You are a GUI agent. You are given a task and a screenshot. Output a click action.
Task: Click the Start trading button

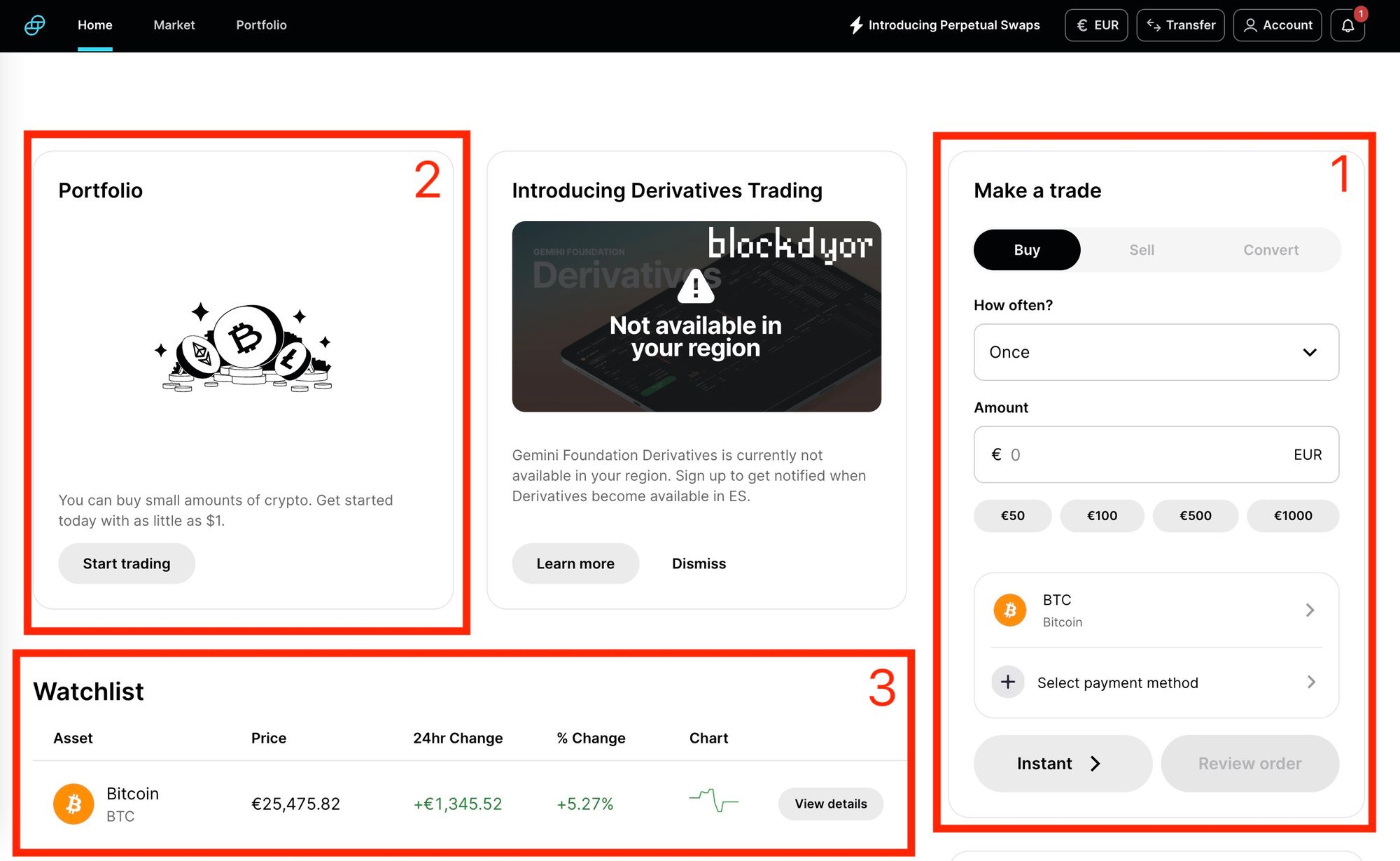[127, 563]
